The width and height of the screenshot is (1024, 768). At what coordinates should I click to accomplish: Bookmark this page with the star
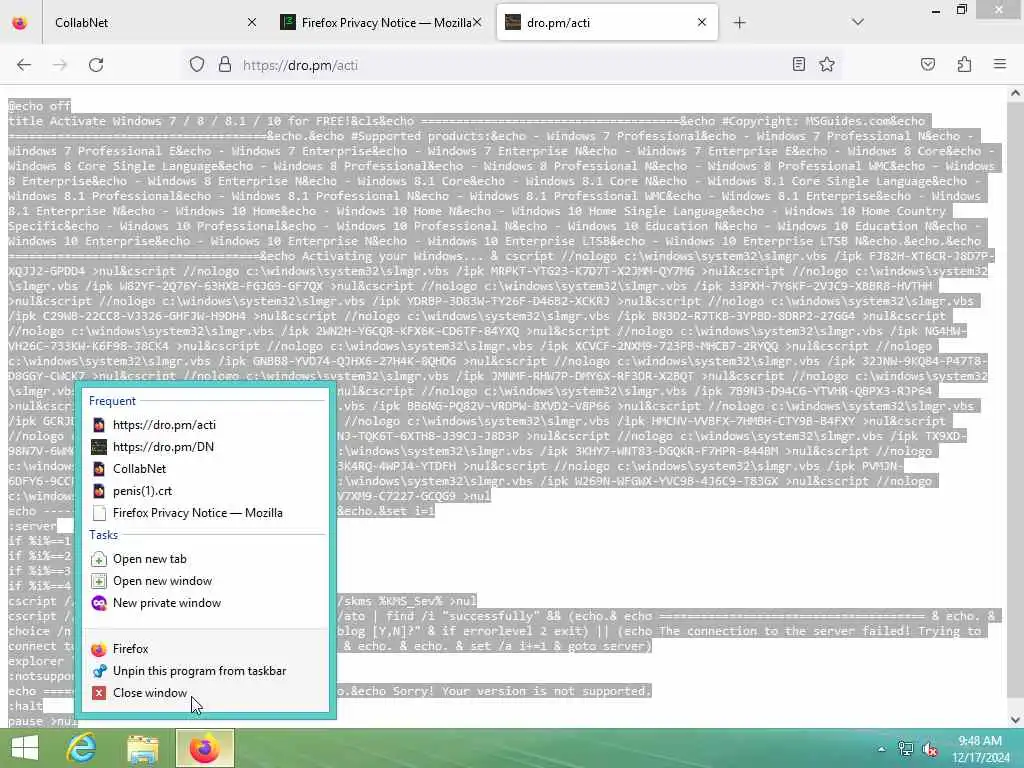(x=827, y=64)
